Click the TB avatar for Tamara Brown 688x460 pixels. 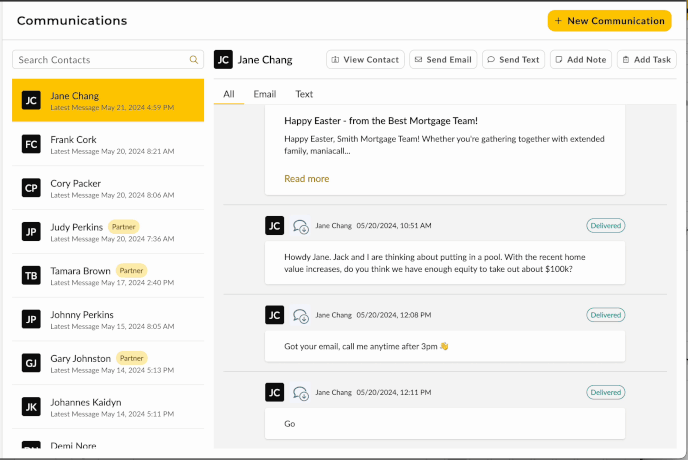click(x=31, y=276)
